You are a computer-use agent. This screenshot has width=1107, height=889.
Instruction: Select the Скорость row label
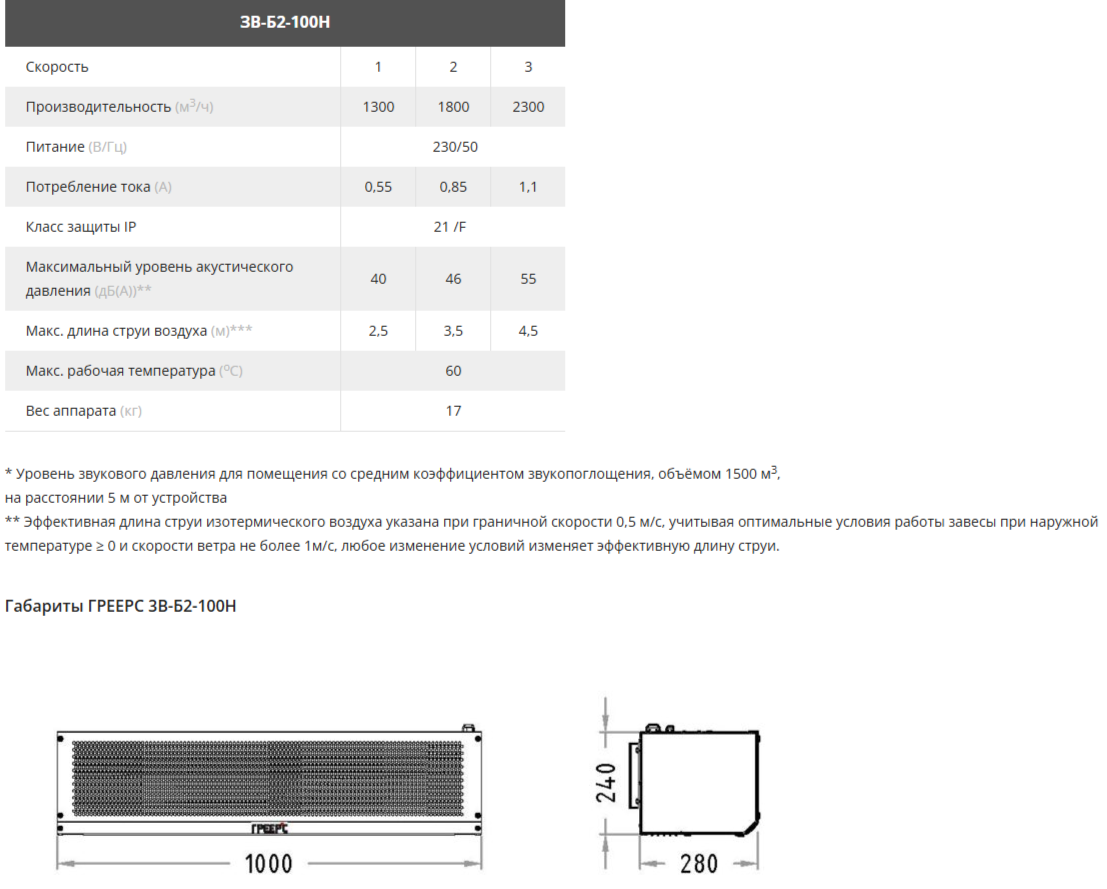tap(57, 67)
